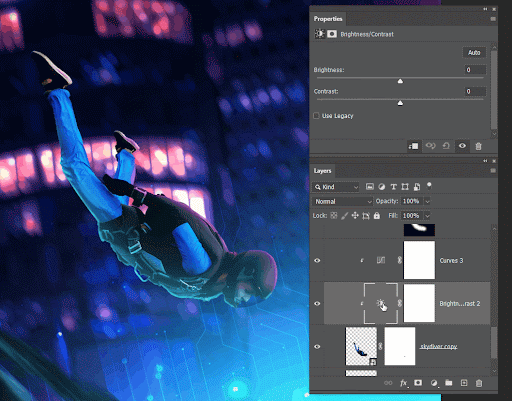Click the Brightness slider handle
Screen dimensions: 512x401
[400, 81]
